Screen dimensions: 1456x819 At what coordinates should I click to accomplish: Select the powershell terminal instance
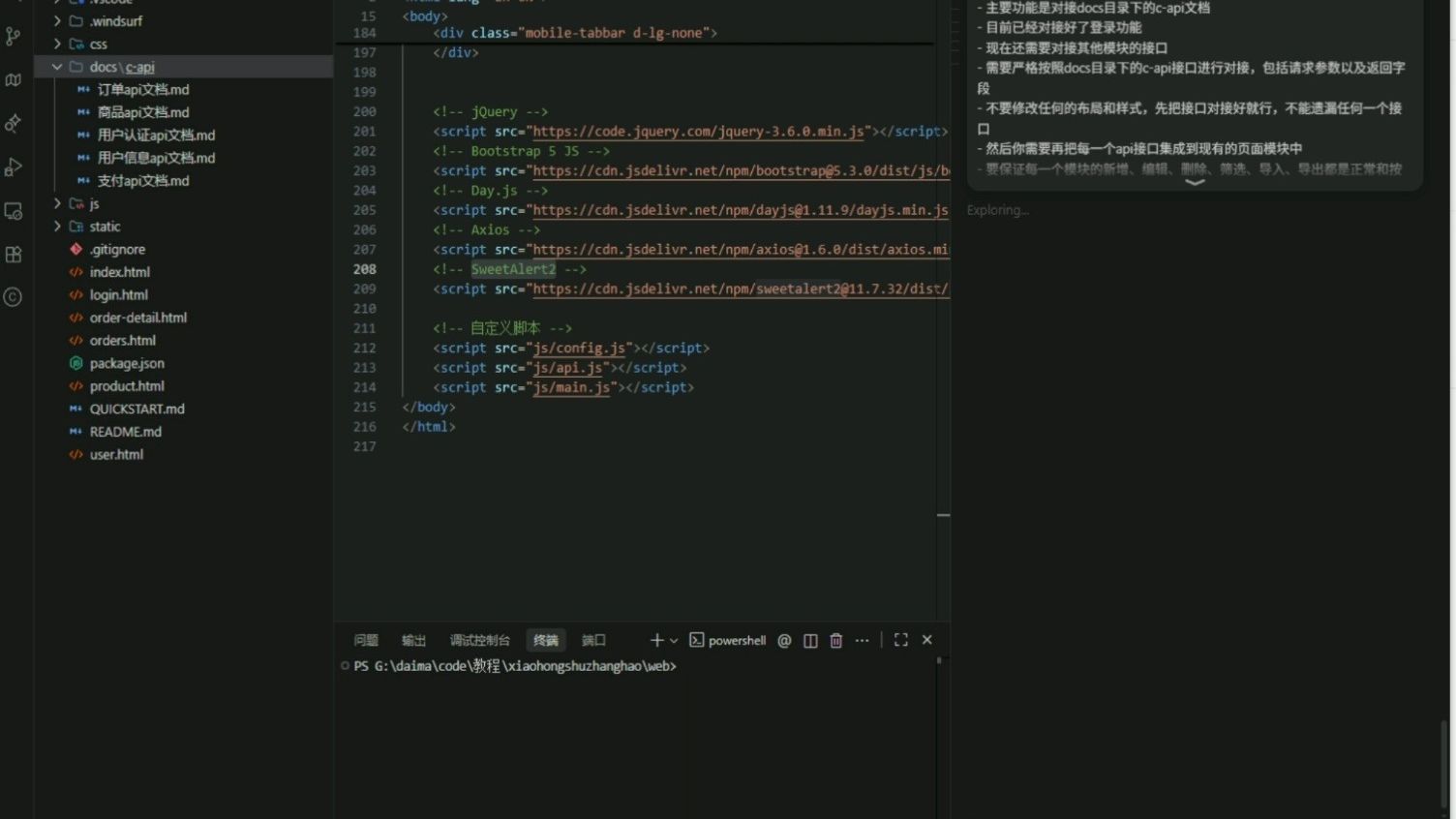point(727,640)
